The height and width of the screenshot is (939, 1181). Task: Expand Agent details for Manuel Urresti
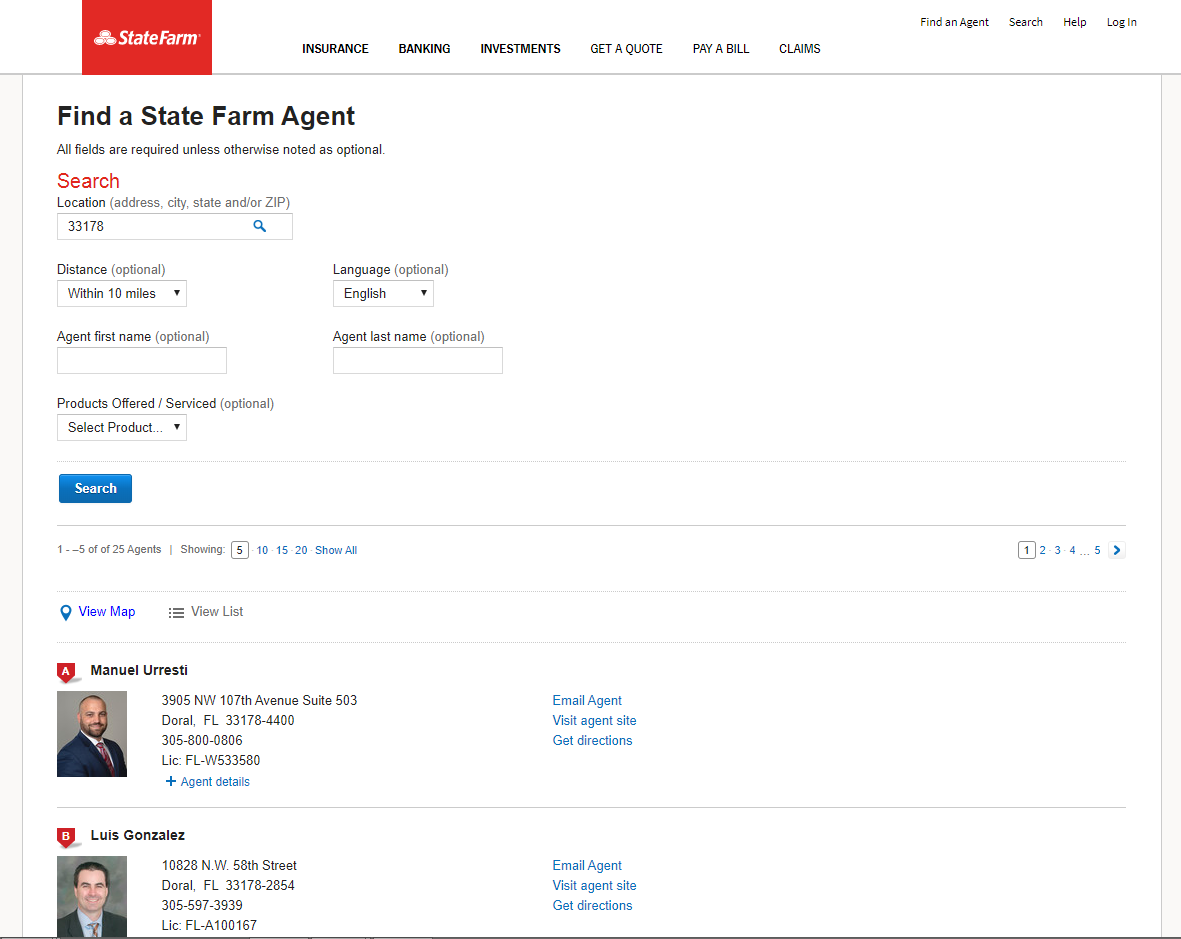(215, 782)
